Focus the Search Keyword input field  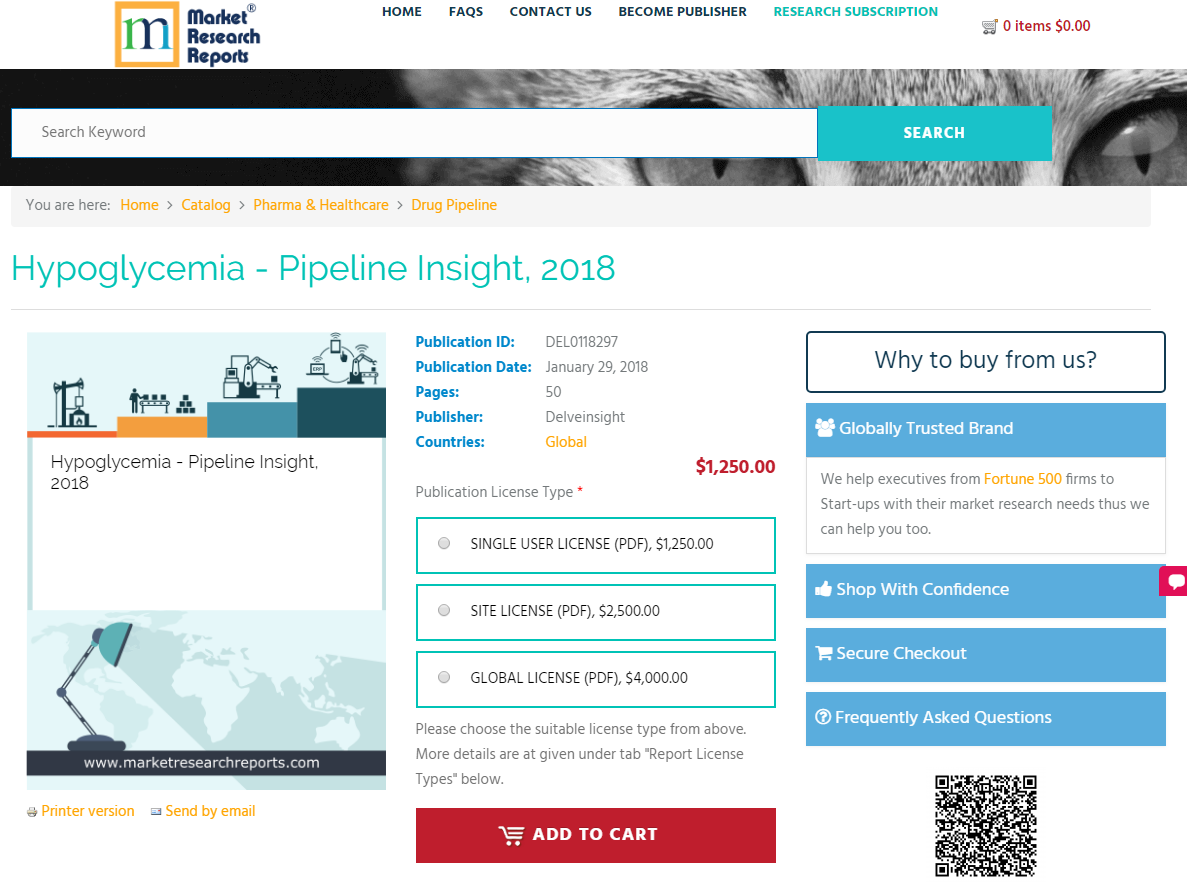tap(414, 133)
